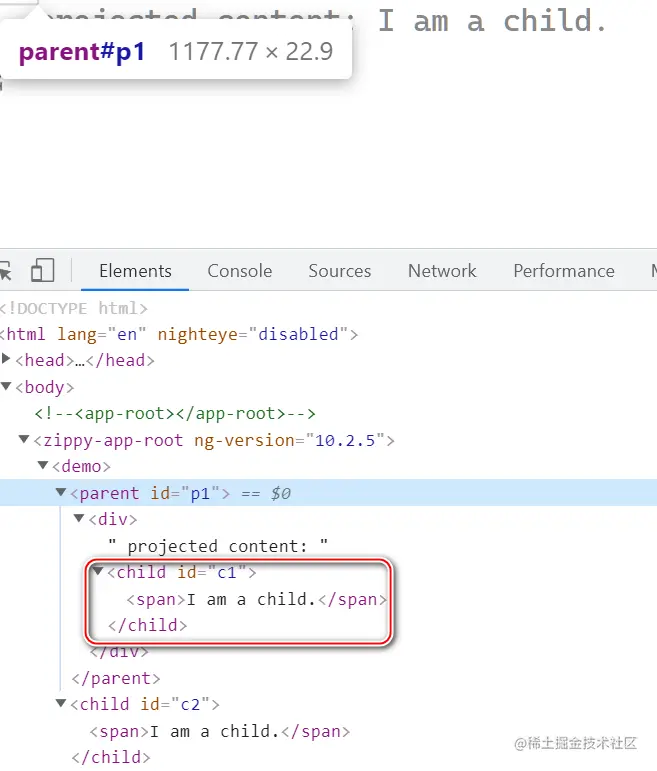Collapse the parent id="p1" node

[60, 492]
